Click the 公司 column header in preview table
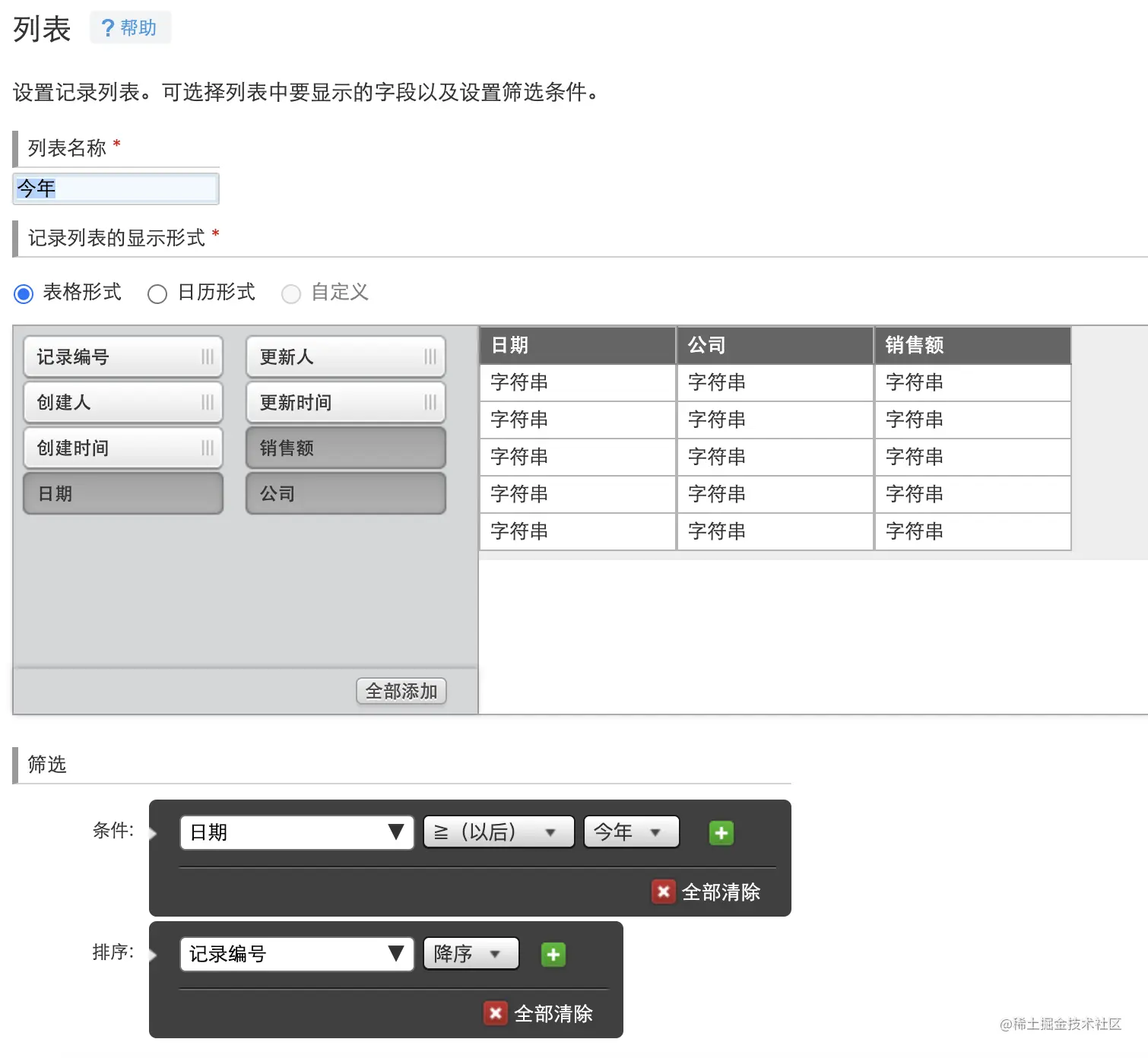The height and width of the screenshot is (1058, 1148). [775, 346]
